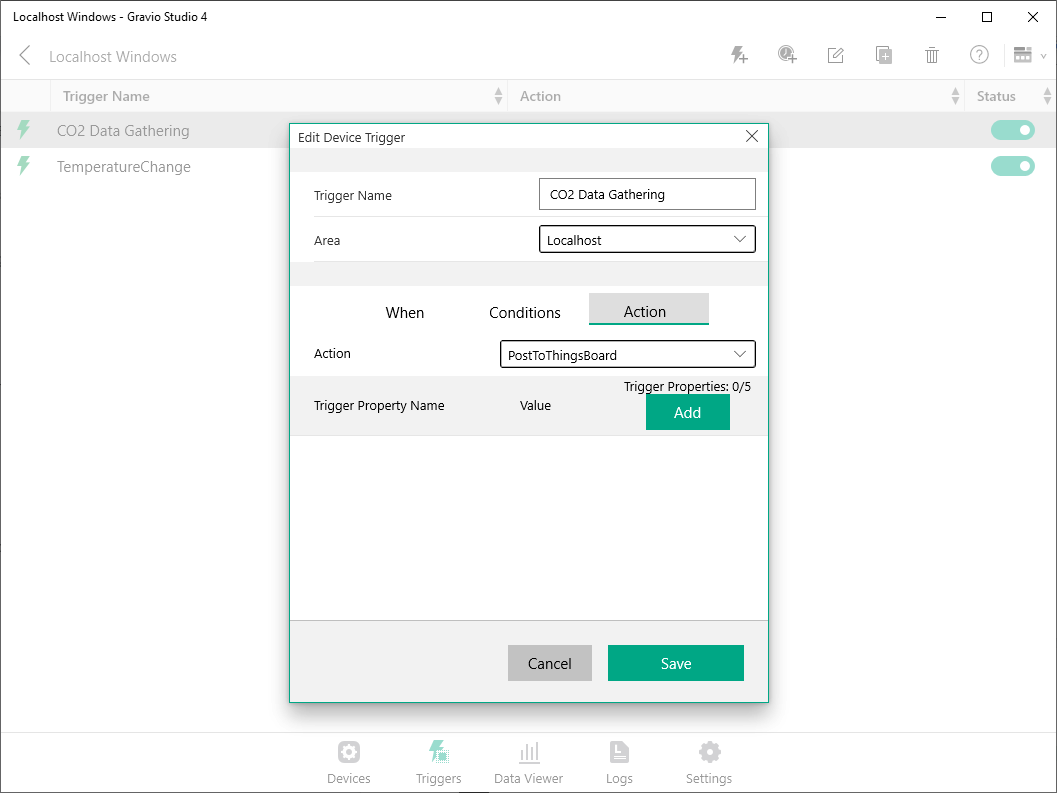Duplicate the selected trigger via the copy icon
This screenshot has width=1057, height=793.
(x=883, y=55)
